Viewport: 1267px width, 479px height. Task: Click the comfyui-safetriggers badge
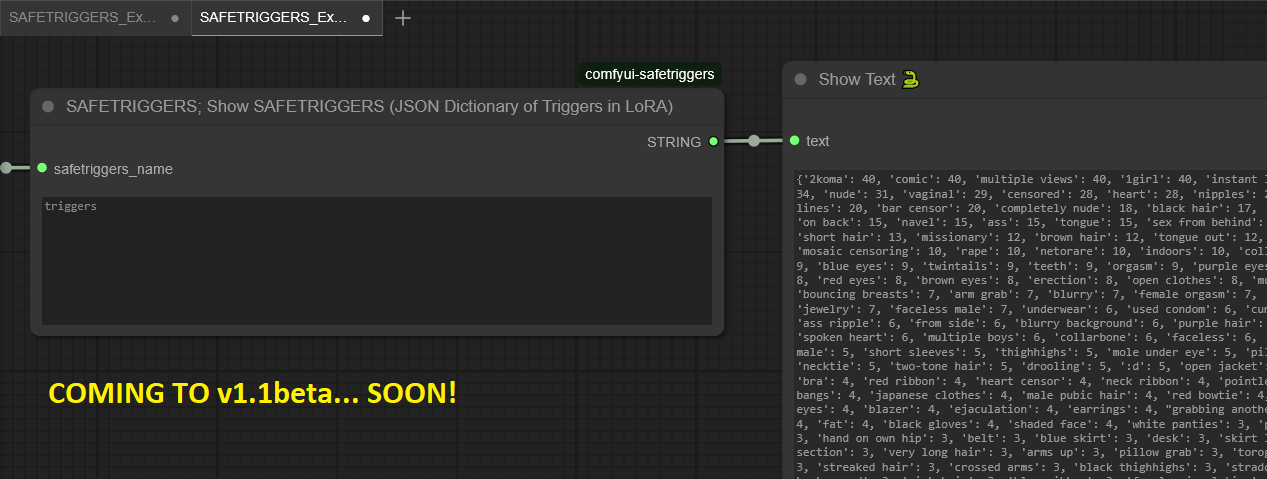click(649, 74)
